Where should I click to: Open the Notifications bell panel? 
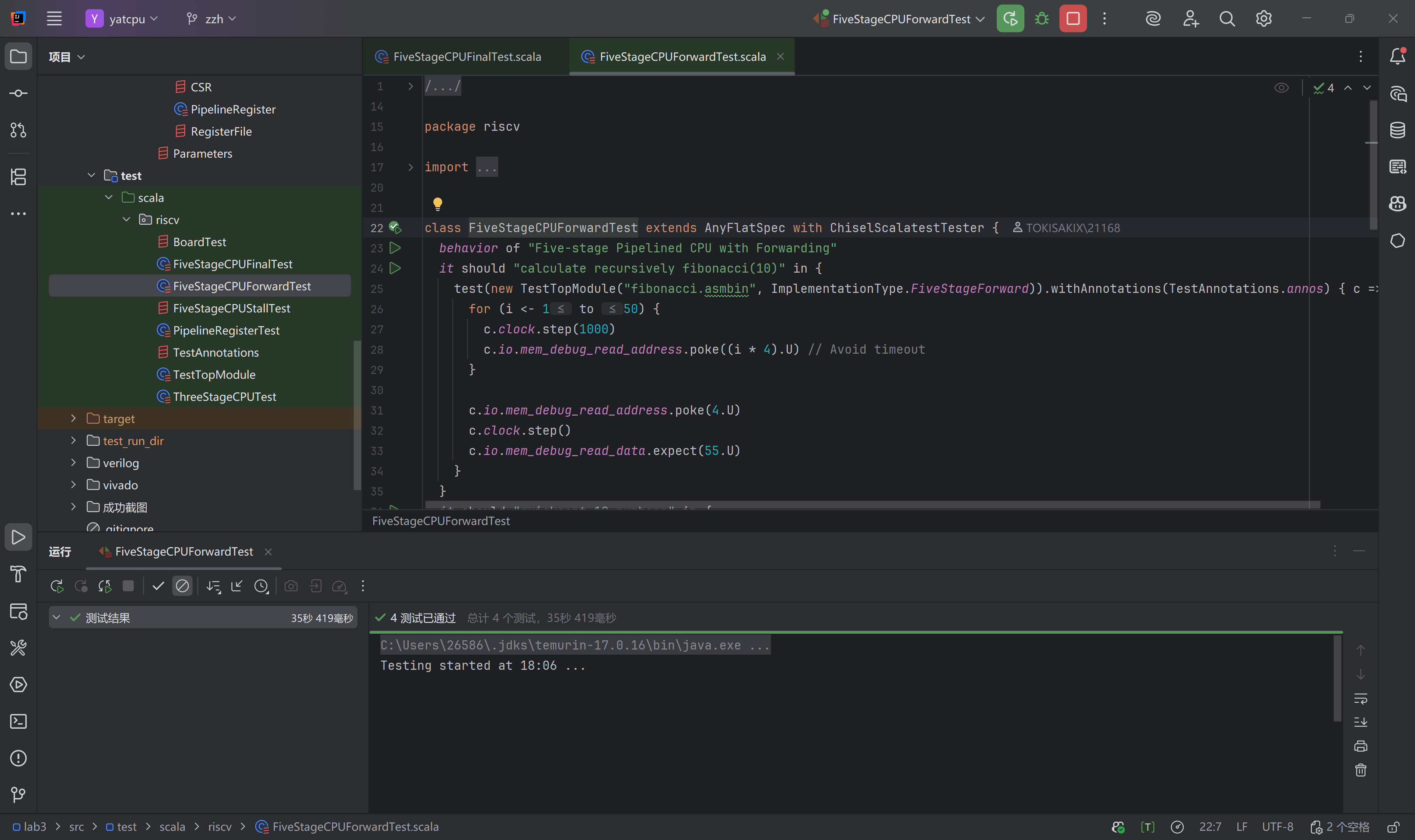1397,56
